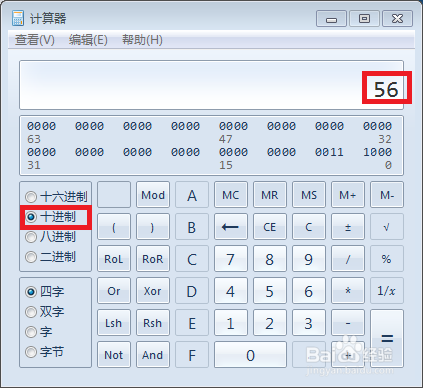Image resolution: width=423 pixels, height=388 pixels.
Task: Open the 帮助(H) menu
Action: pyautogui.click(x=142, y=40)
